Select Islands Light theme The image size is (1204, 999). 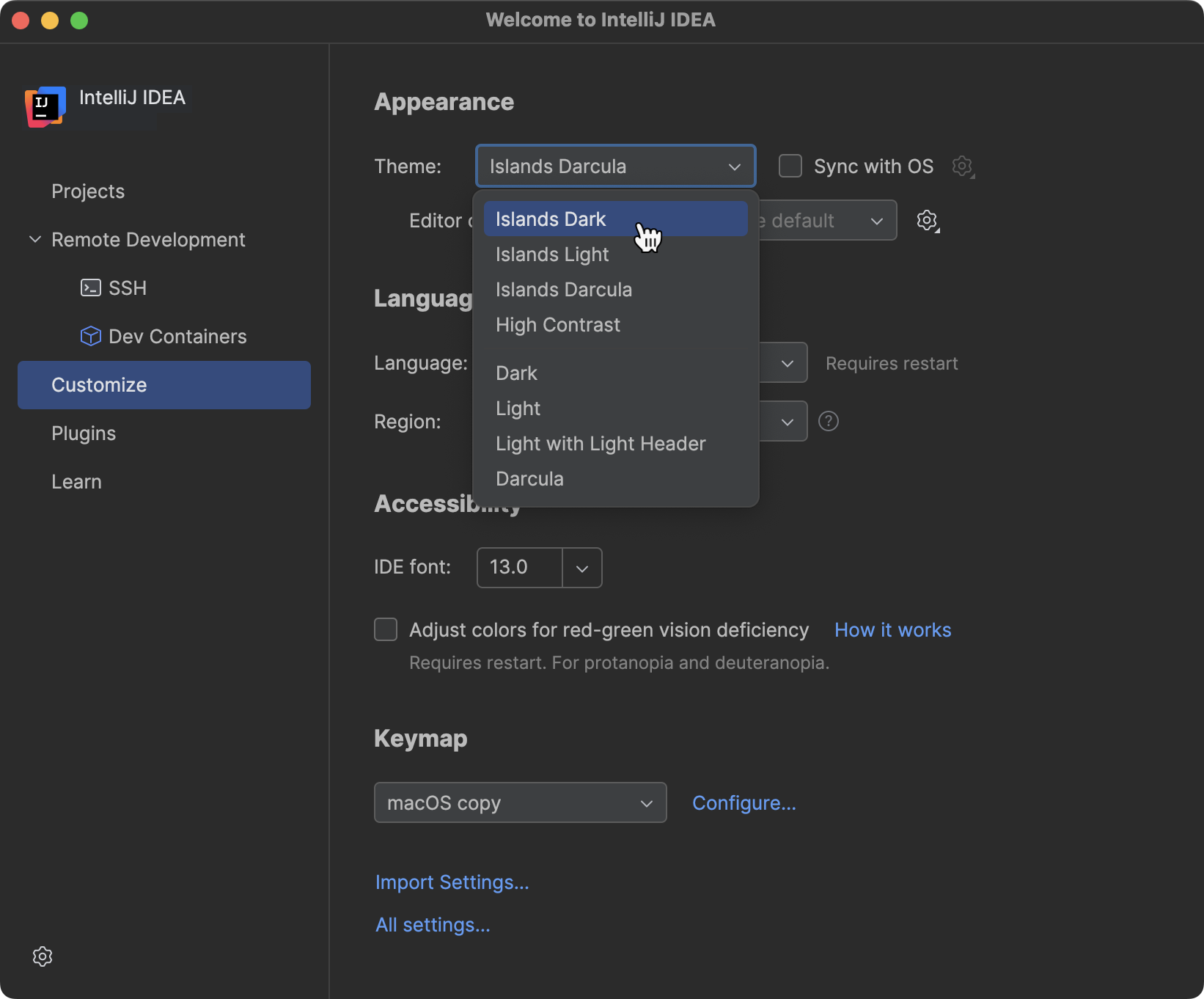(x=615, y=255)
